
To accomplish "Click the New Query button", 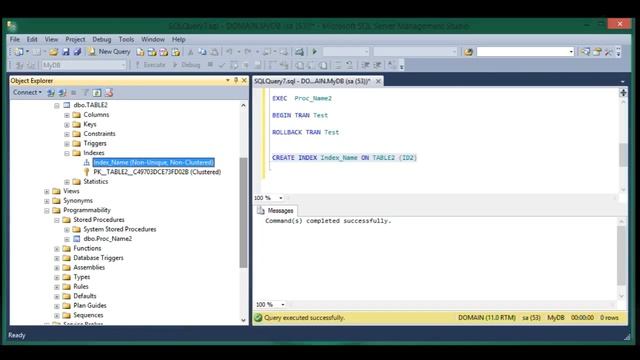I will click(109, 52).
